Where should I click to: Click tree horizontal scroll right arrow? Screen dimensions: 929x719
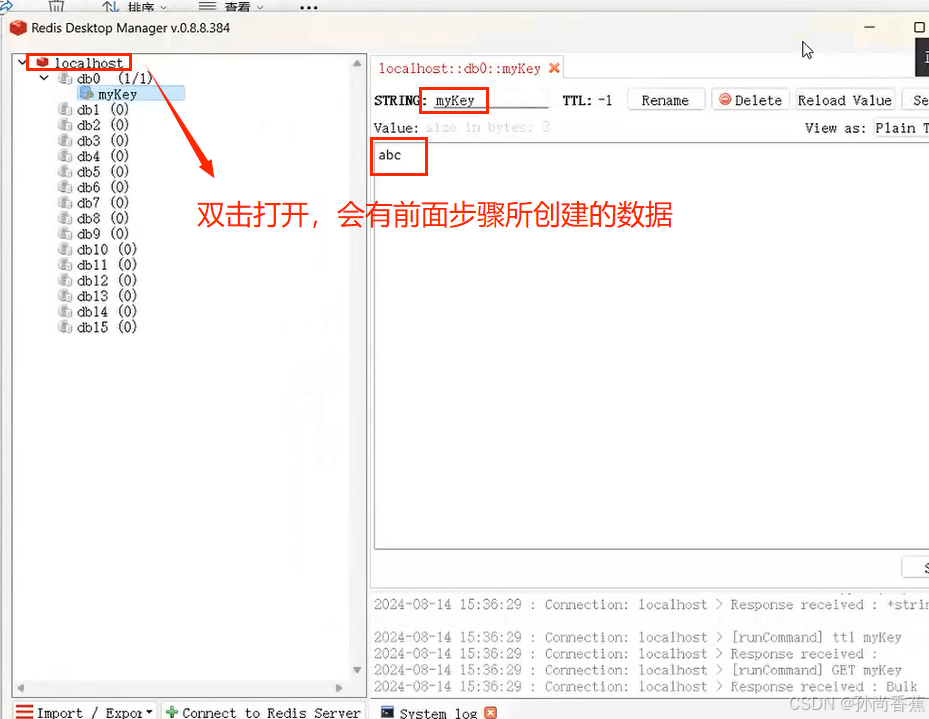[339, 688]
